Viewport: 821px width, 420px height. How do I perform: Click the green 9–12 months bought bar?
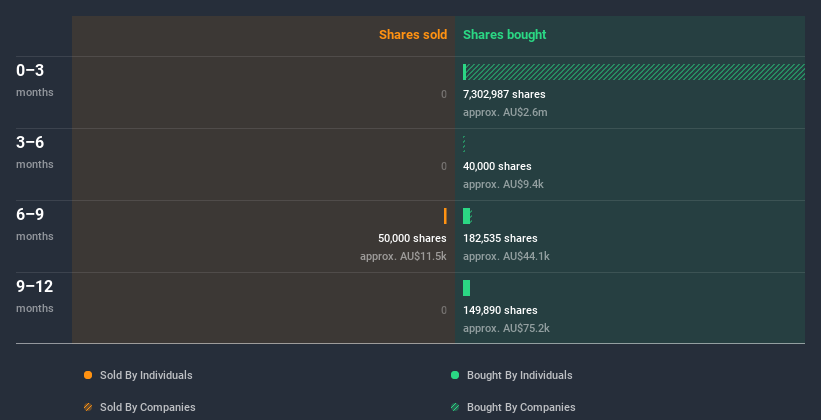(x=467, y=288)
